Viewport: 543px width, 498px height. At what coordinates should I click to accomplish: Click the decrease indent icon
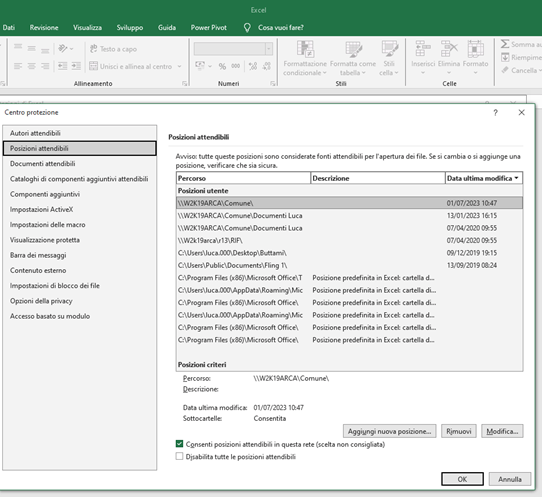(x=62, y=65)
